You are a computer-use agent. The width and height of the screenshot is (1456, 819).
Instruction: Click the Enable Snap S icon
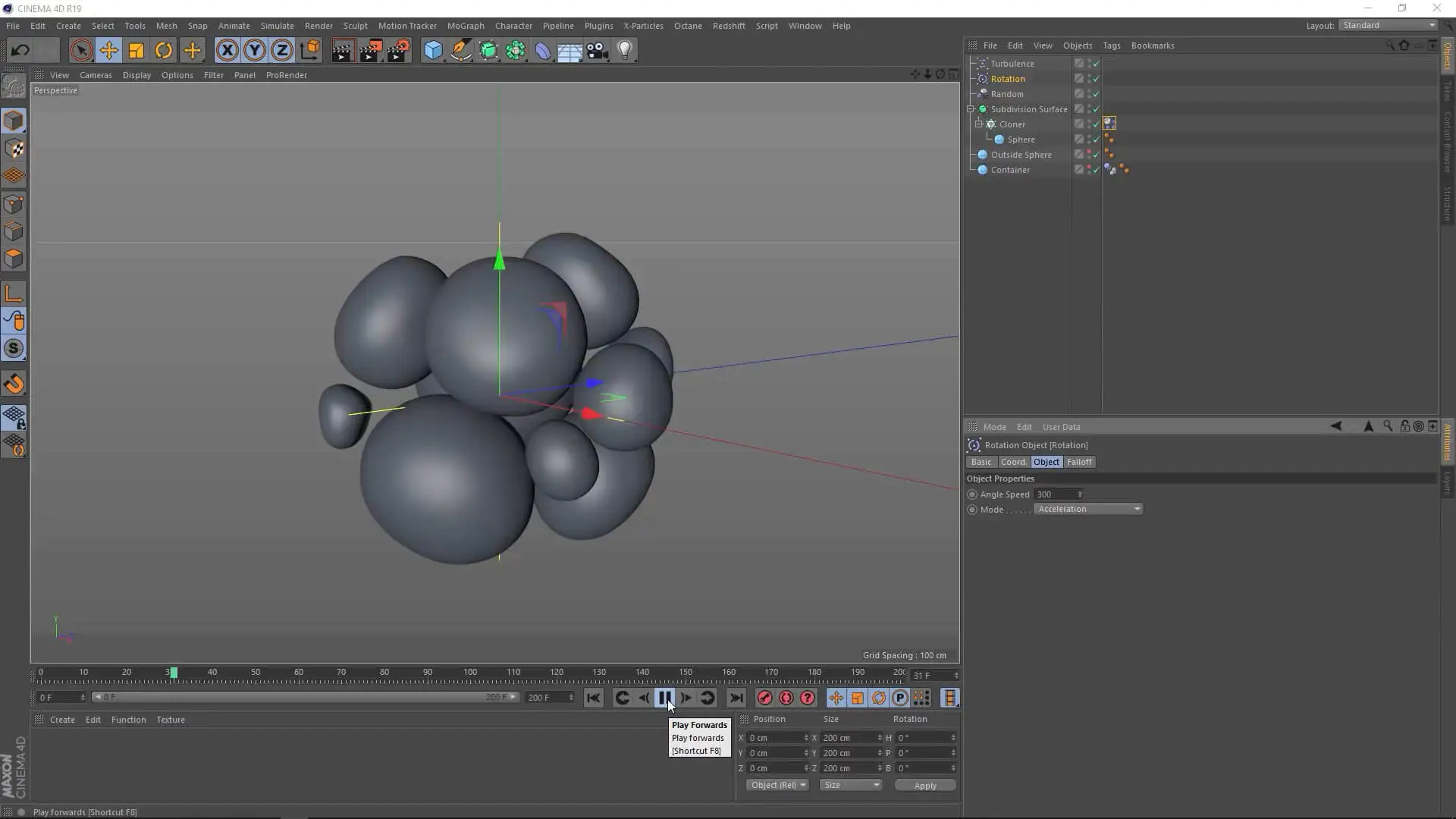pos(14,348)
